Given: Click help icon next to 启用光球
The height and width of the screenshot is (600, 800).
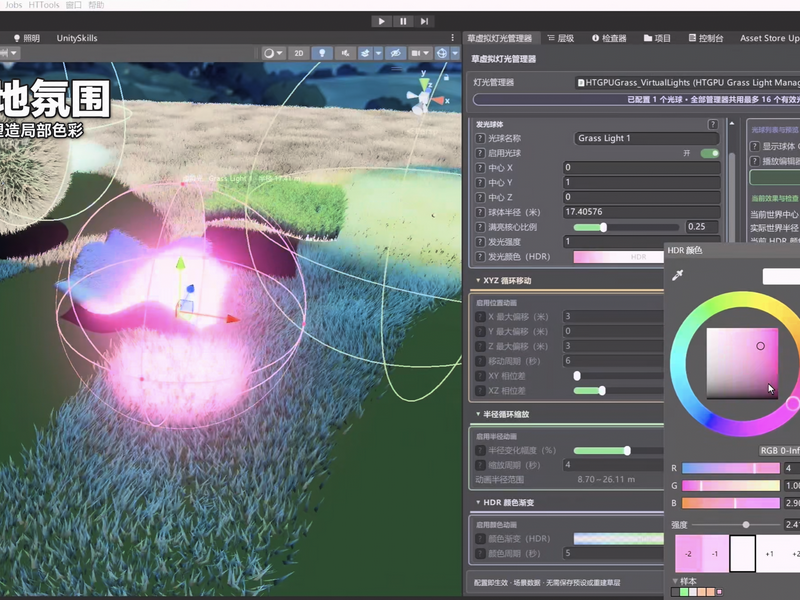Looking at the screenshot, I should coord(480,153).
